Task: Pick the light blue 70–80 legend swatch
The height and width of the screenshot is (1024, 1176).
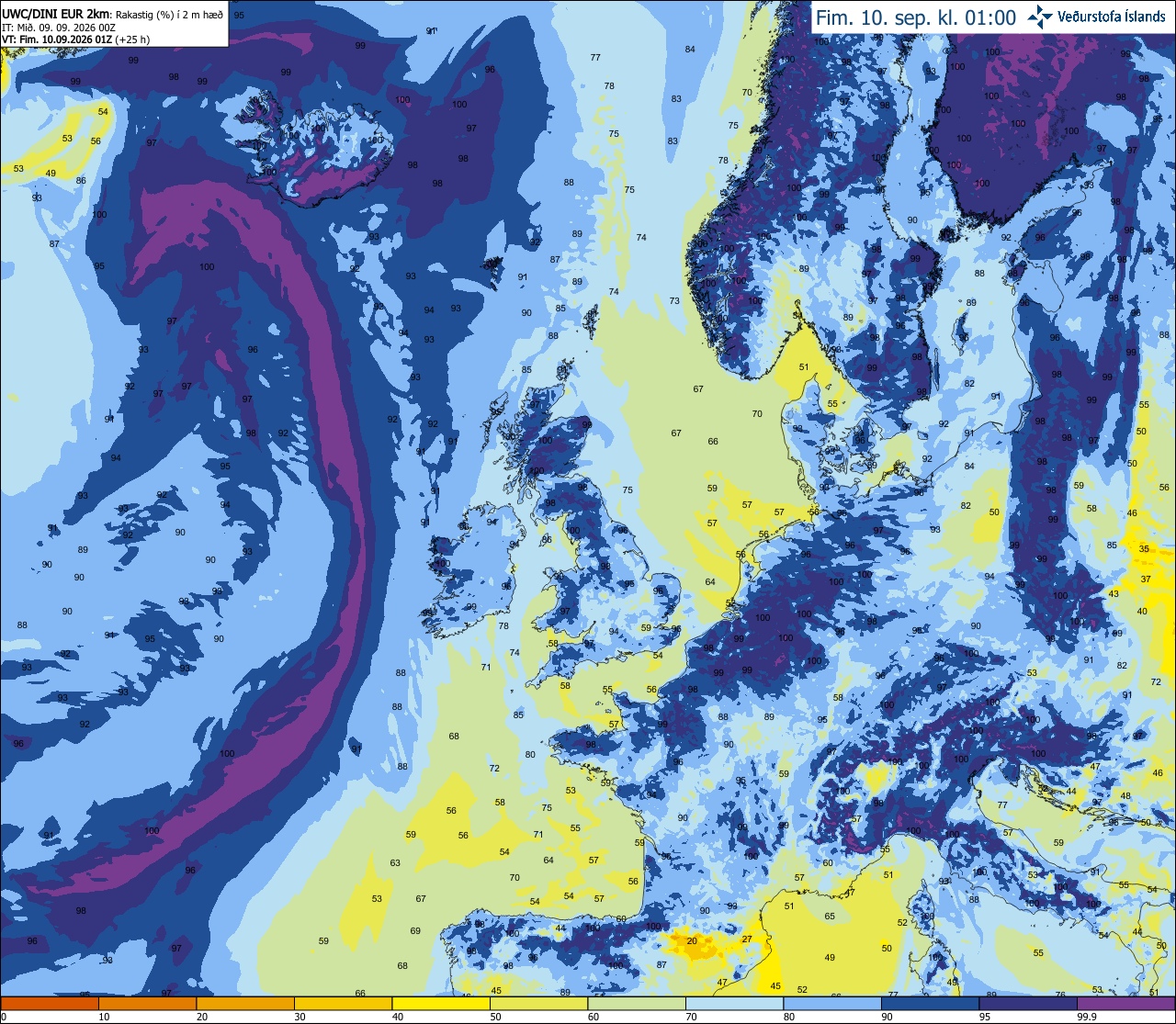Action: pos(734,1003)
